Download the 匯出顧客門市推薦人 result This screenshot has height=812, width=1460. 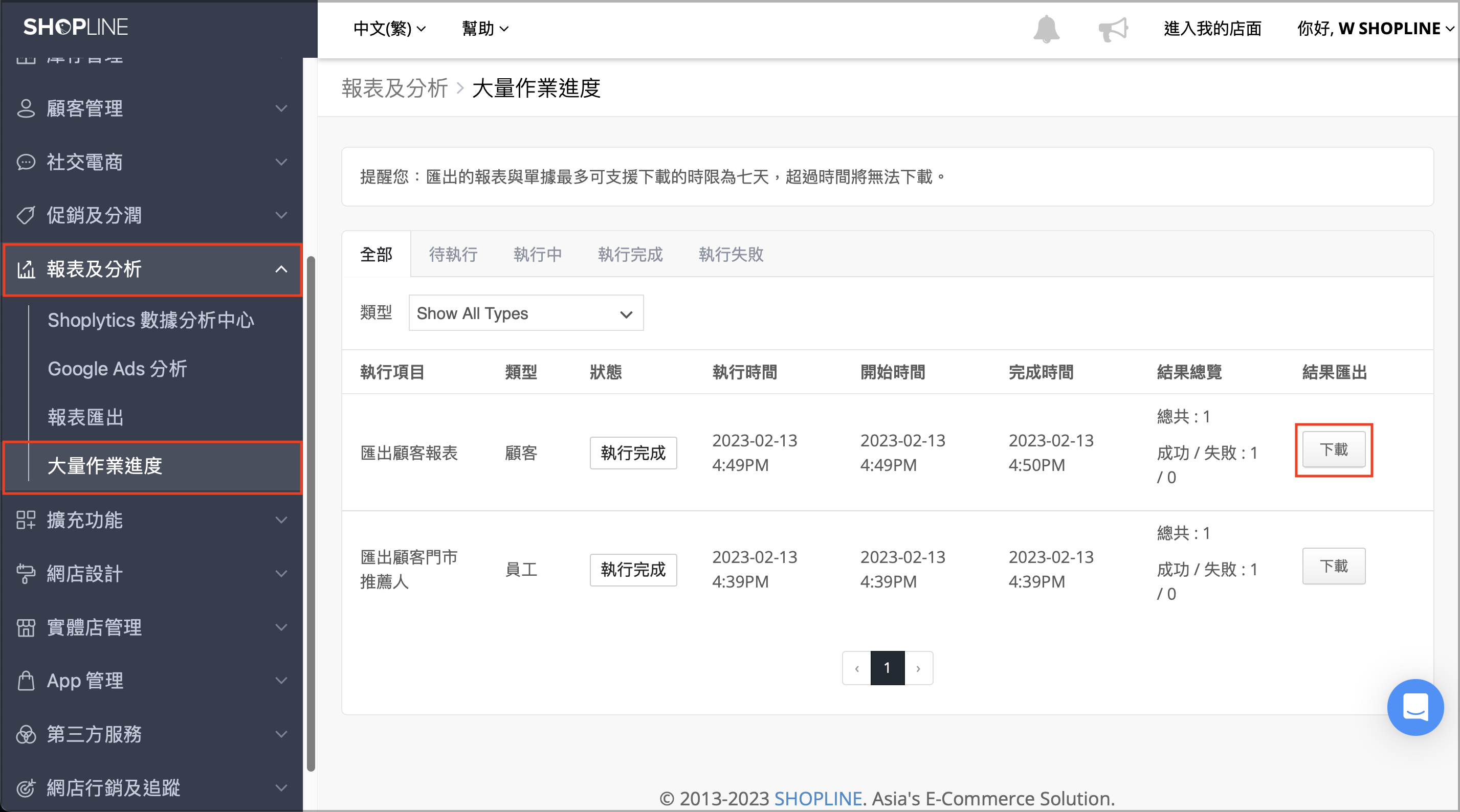click(x=1334, y=566)
